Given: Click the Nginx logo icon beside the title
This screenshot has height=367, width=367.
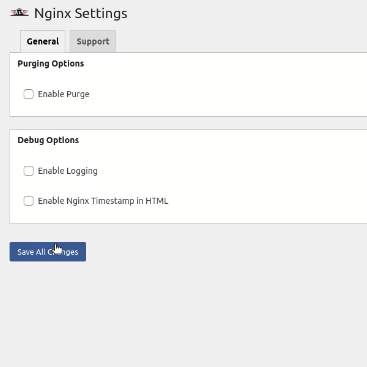Looking at the screenshot, I should click(x=19, y=13).
